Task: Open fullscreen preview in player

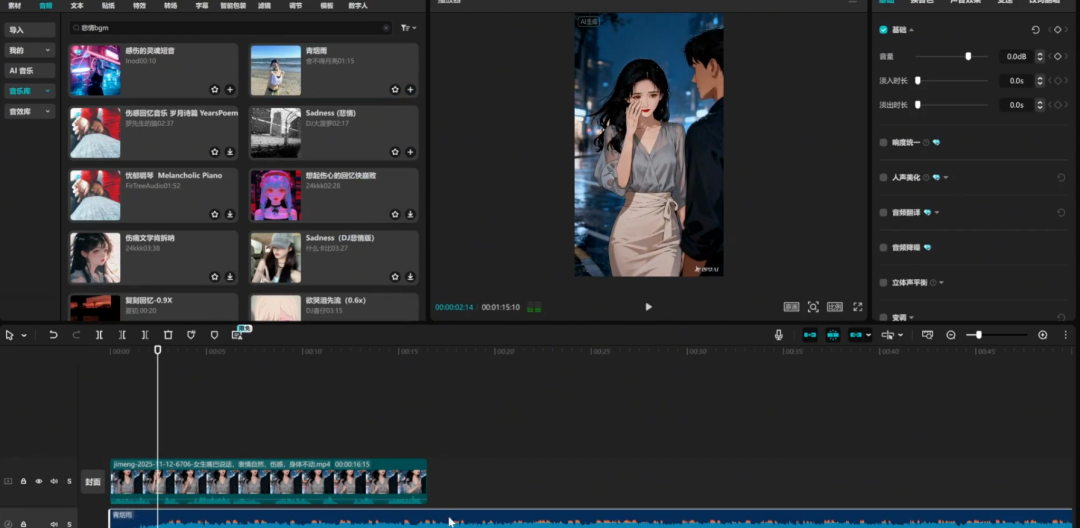Action: tap(857, 307)
